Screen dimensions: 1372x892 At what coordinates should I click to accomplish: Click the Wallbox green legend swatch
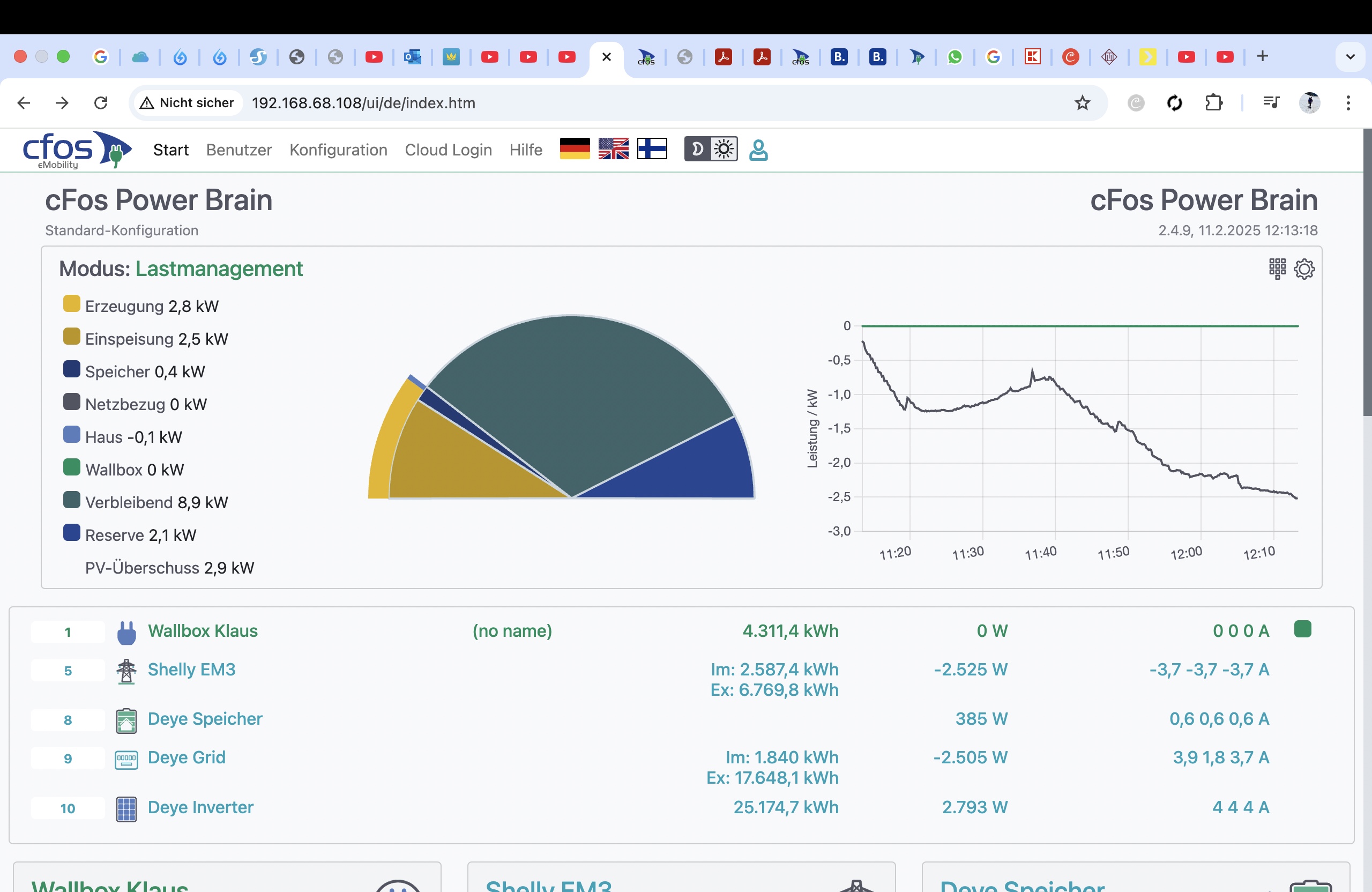click(71, 467)
